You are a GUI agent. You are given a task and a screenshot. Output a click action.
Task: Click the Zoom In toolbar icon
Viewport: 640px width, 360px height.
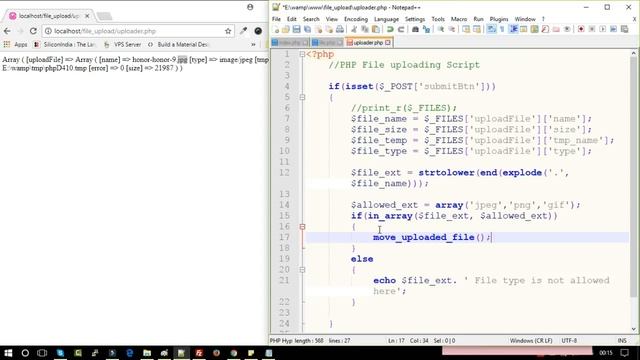click(440, 29)
